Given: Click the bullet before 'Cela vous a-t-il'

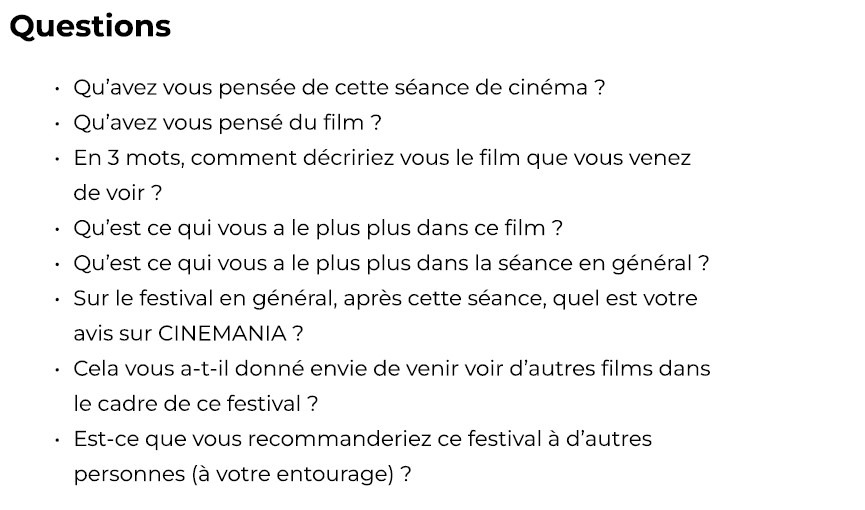Looking at the screenshot, I should [x=58, y=370].
